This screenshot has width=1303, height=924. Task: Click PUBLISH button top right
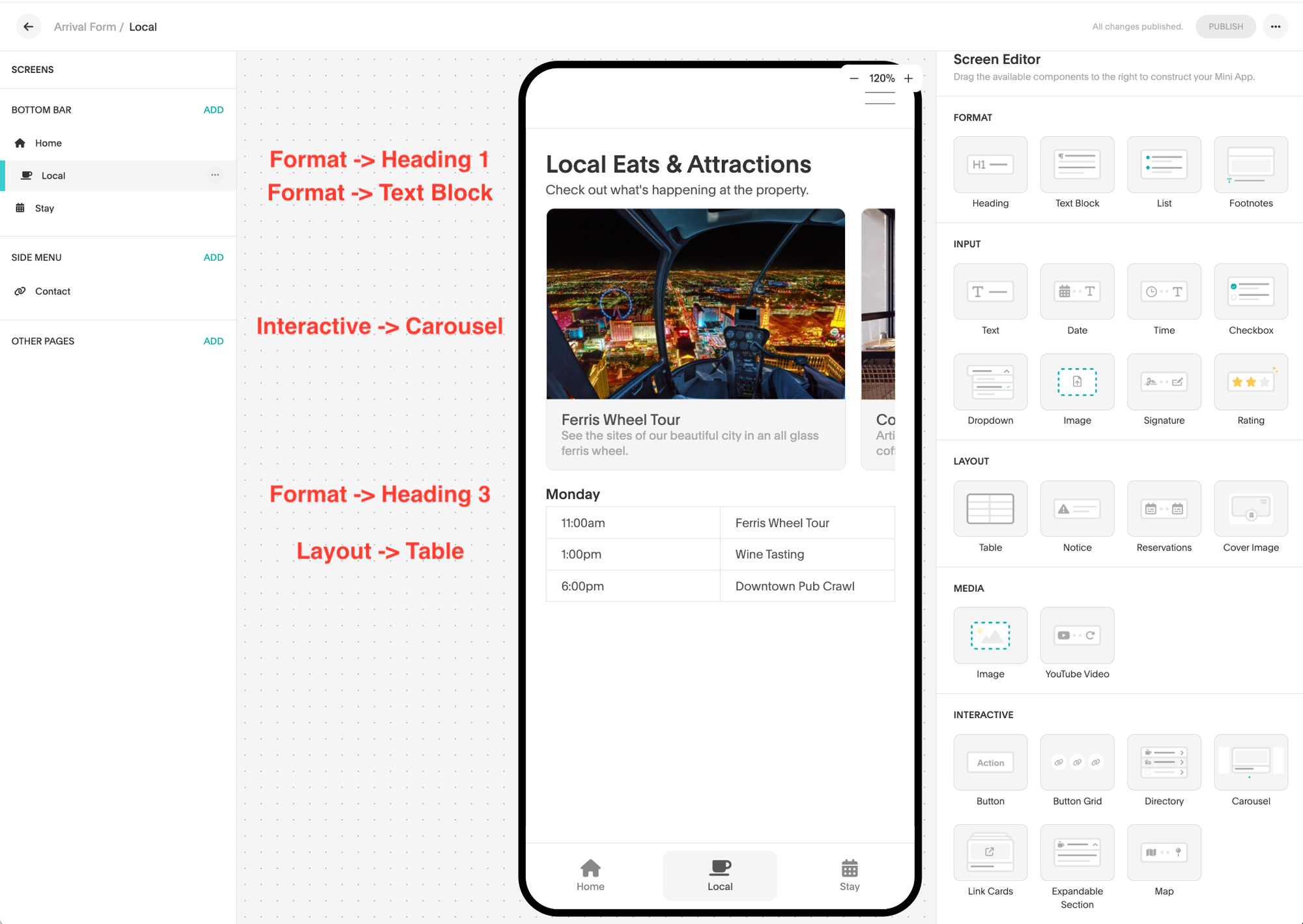(x=1225, y=26)
